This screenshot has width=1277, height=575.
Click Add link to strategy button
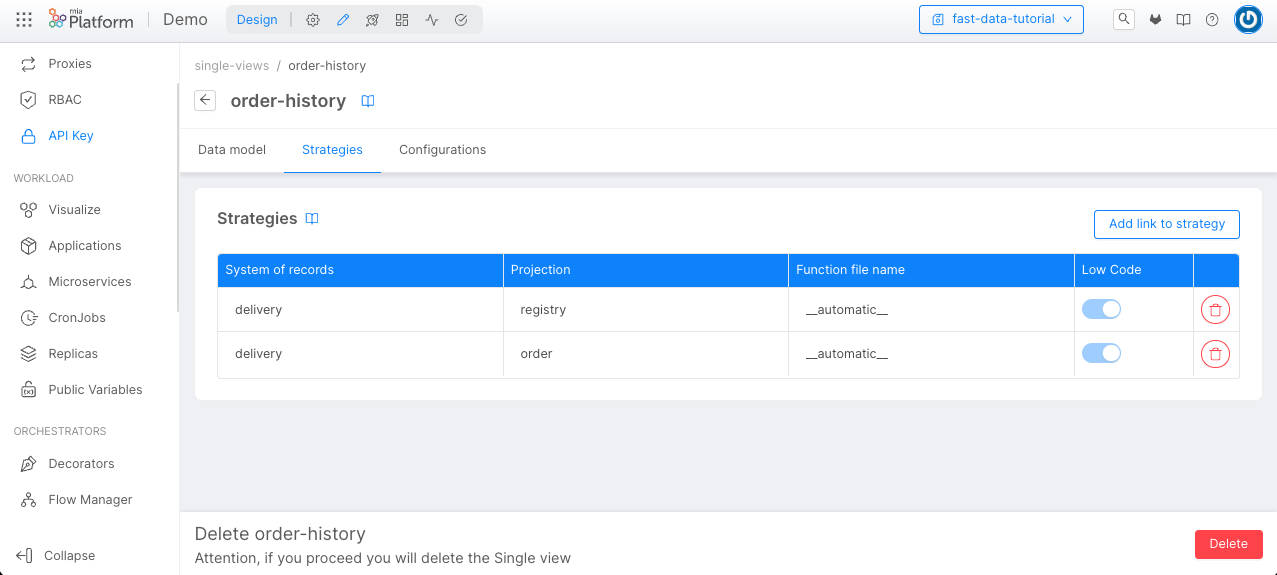pyautogui.click(x=1166, y=224)
